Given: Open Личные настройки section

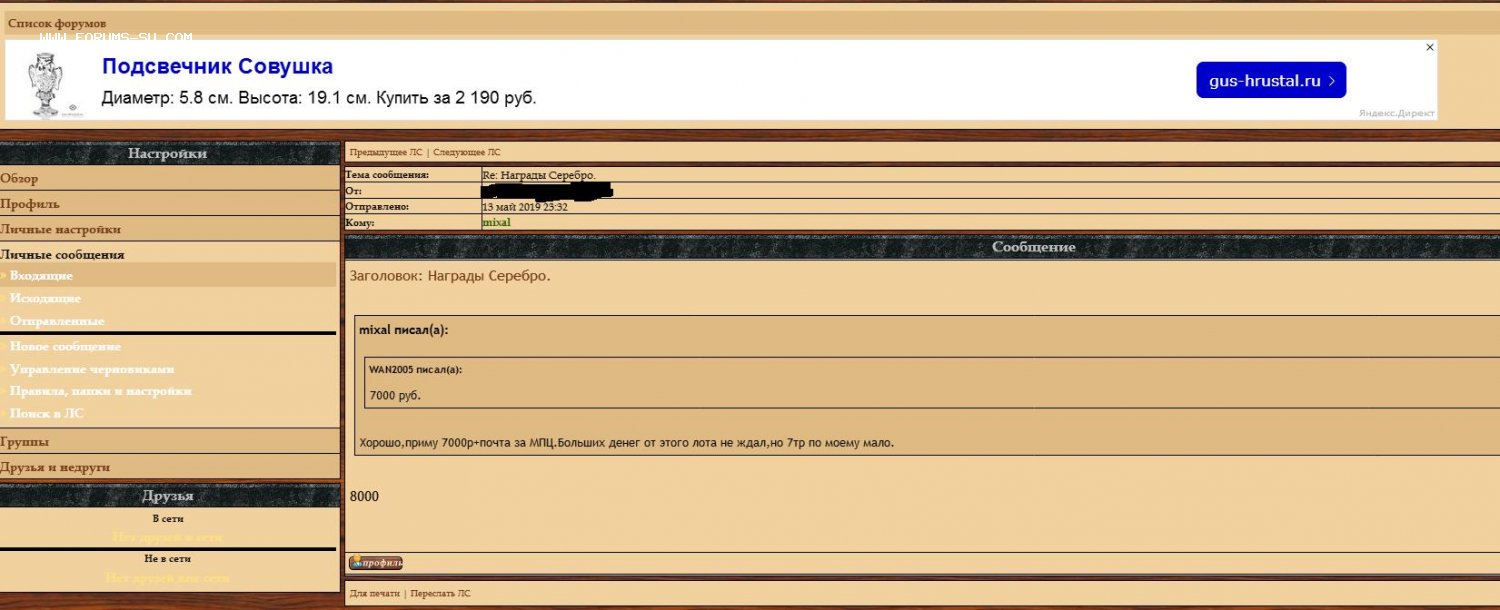Looking at the screenshot, I should (x=60, y=229).
